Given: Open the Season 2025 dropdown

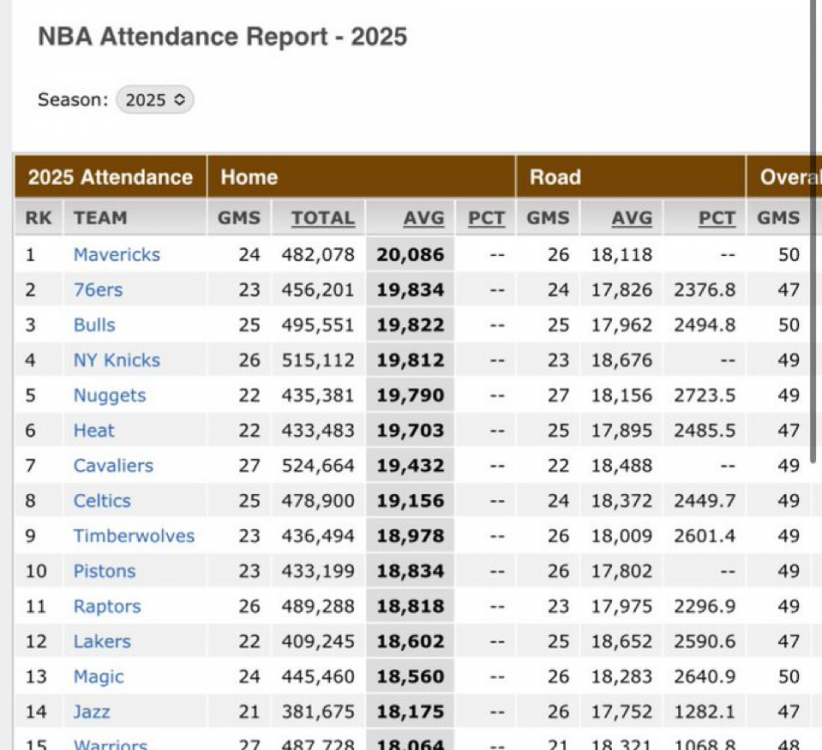Looking at the screenshot, I should [x=155, y=100].
